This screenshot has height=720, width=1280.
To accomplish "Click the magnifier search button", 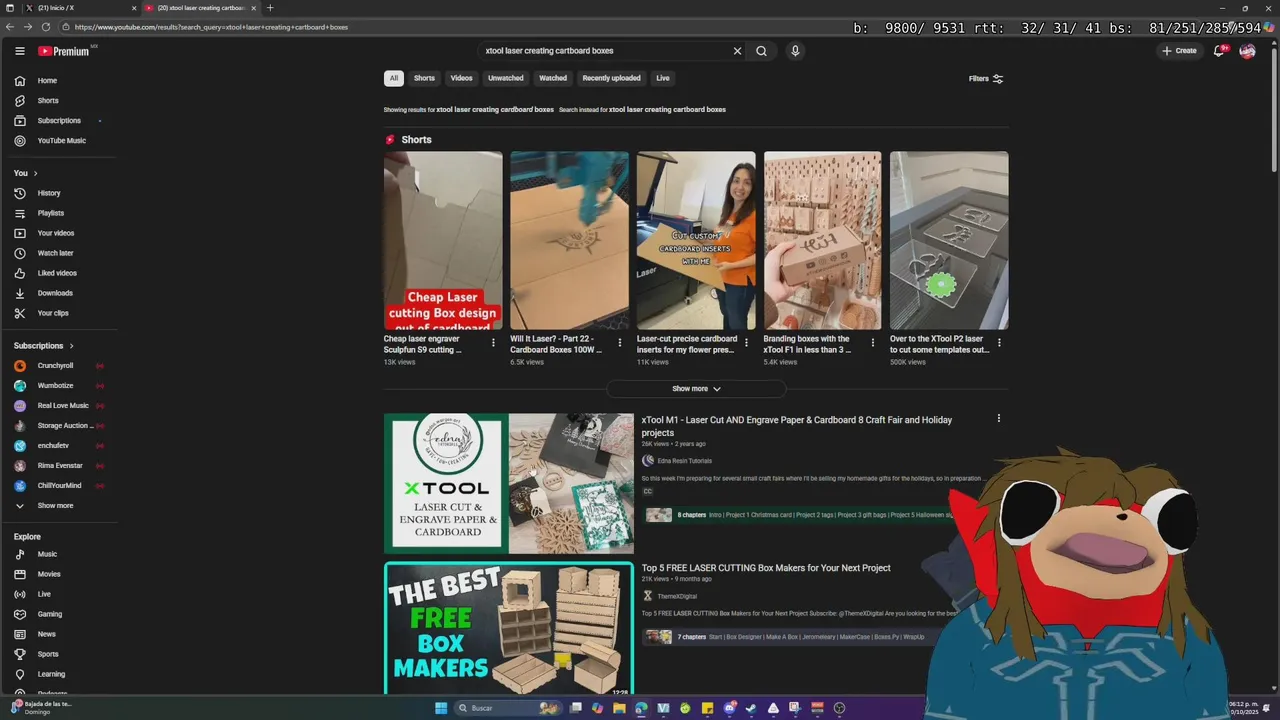I will [761, 51].
